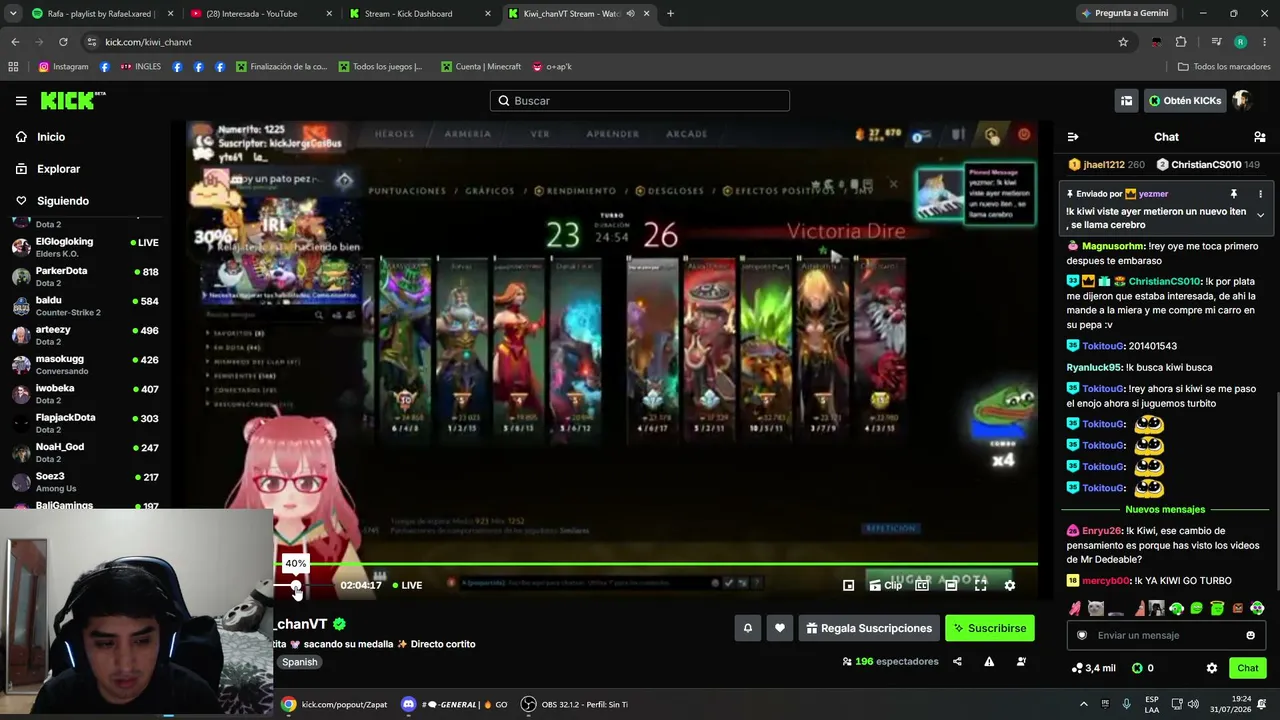Click username jhael1212 in the chat leaderboard

point(1104,165)
